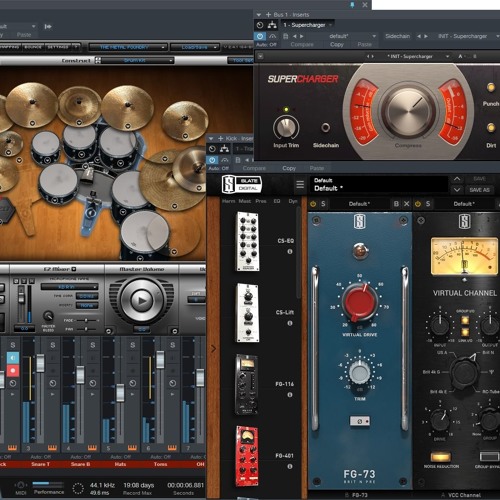
Task: Click the plus icon beside Bus 1 - Inserts
Action: [x=268, y=15]
